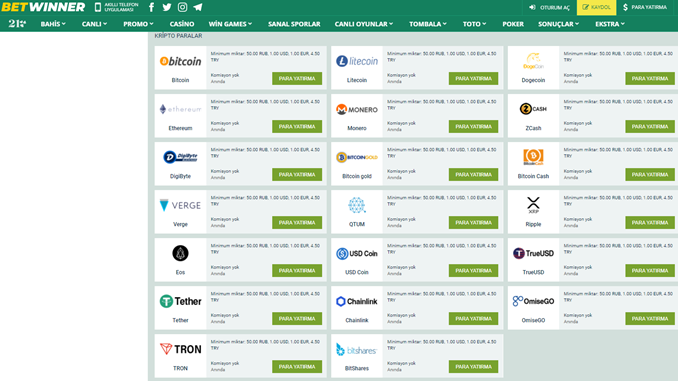Click PARA YATIRMA for Litecoin
This screenshot has height=381, width=678.
(473, 78)
